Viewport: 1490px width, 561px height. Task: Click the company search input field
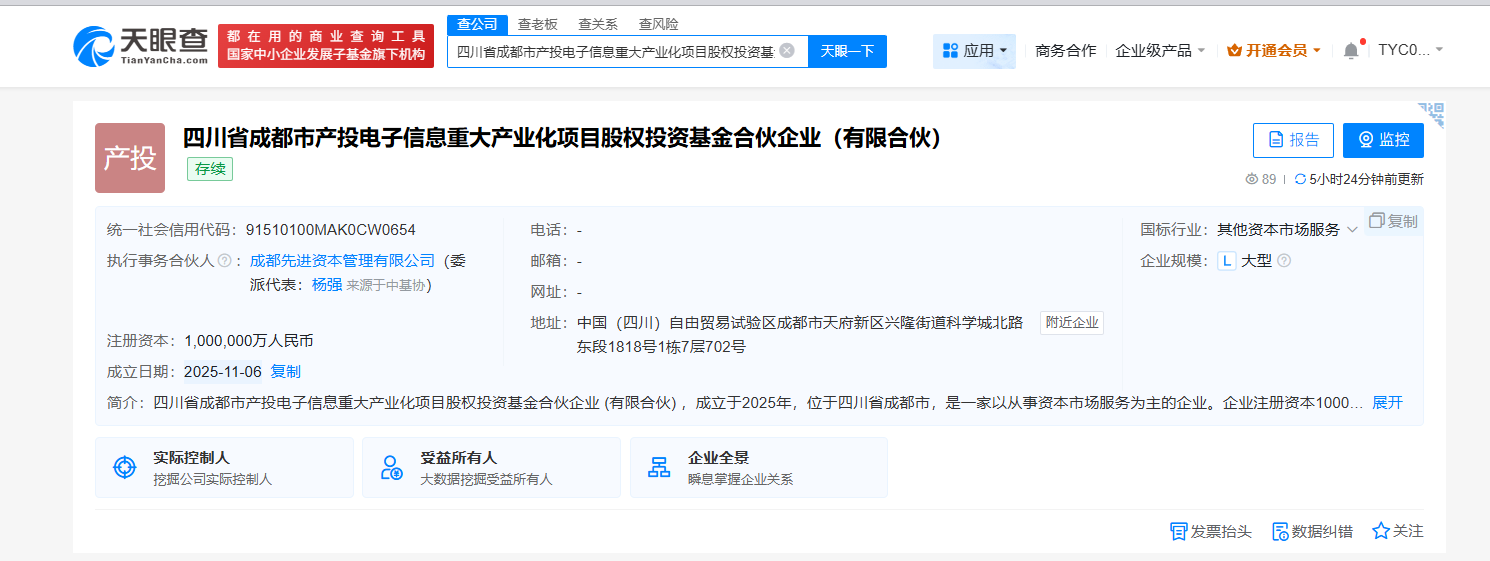(x=614, y=51)
